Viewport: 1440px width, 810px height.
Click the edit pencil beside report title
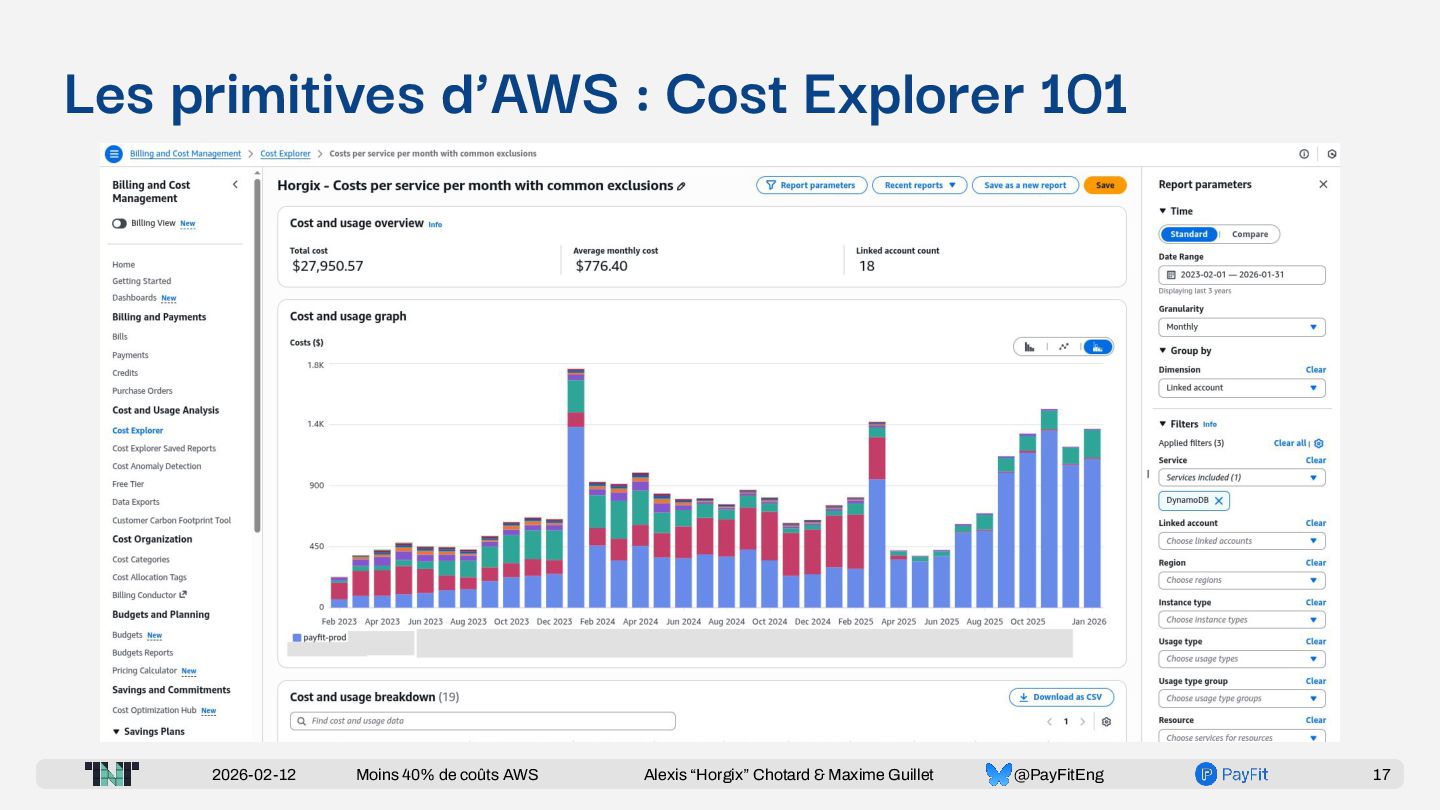tap(681, 186)
